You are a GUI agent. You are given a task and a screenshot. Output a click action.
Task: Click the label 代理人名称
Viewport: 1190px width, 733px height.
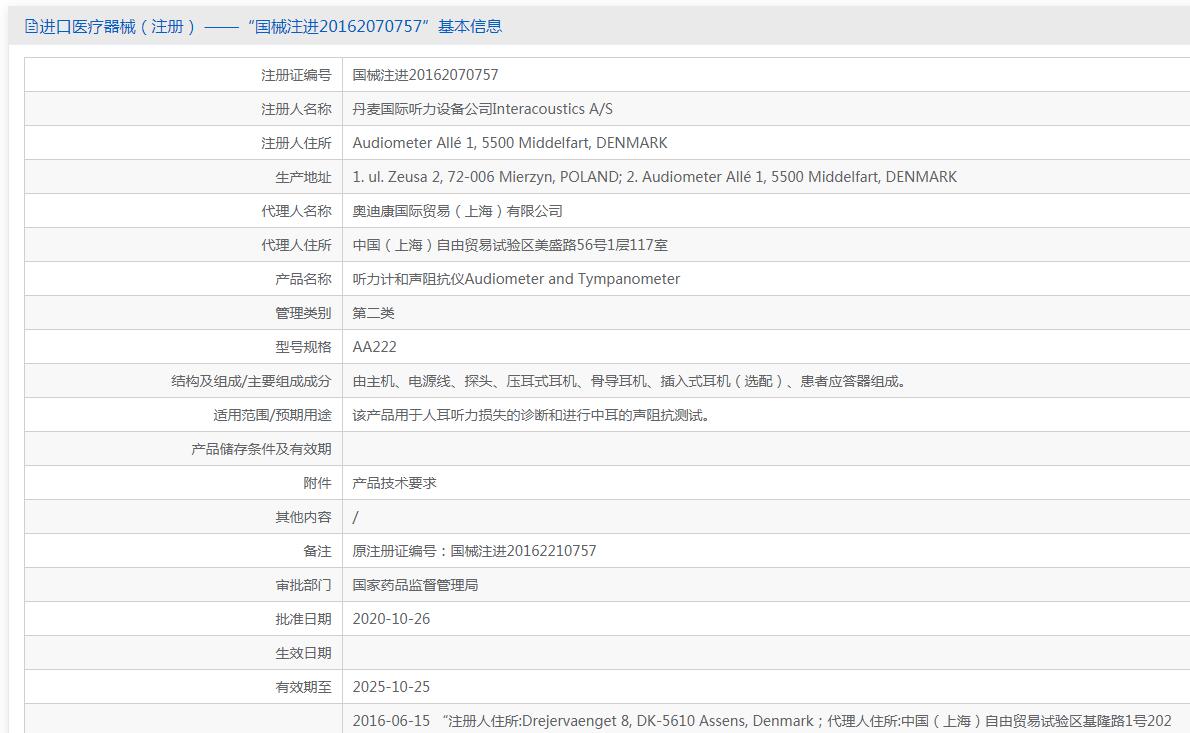296,212
